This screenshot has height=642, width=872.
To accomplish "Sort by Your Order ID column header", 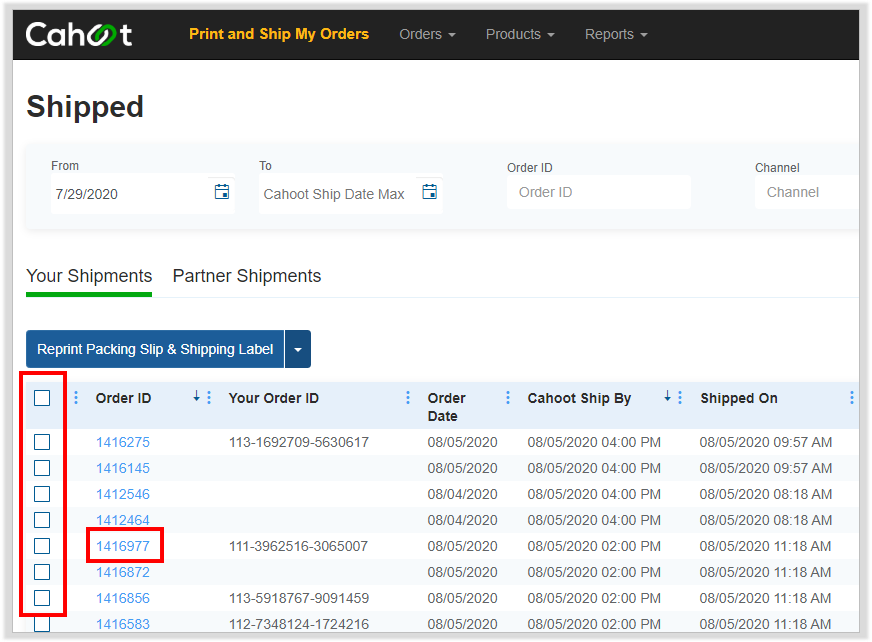I will click(x=274, y=398).
